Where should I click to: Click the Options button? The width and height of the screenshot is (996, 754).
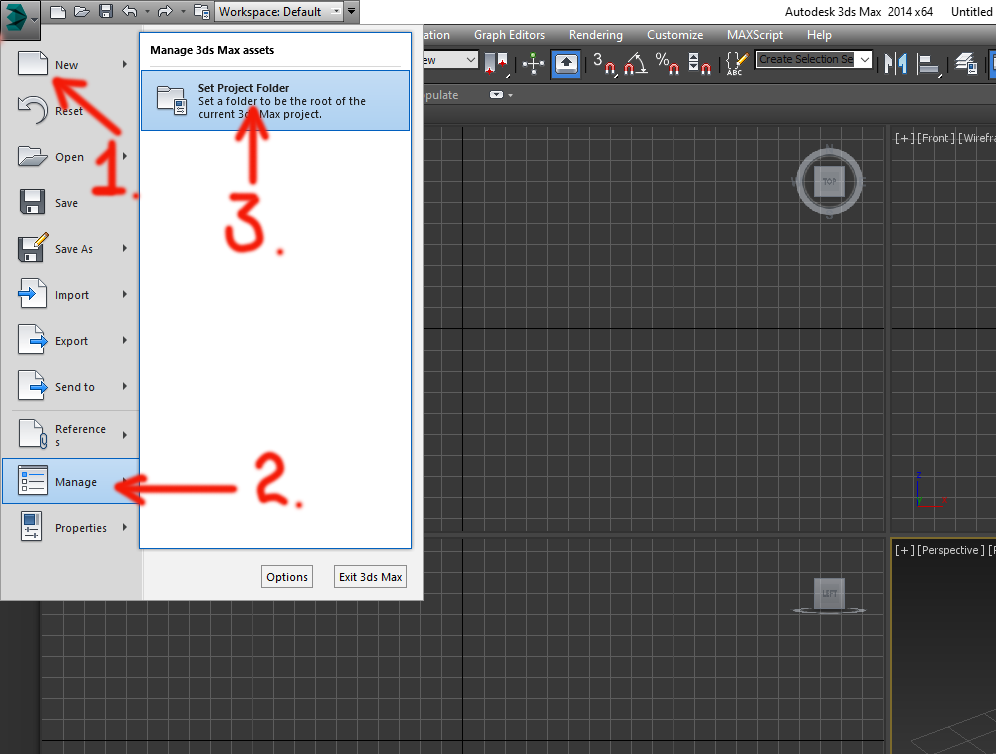pyautogui.click(x=287, y=577)
